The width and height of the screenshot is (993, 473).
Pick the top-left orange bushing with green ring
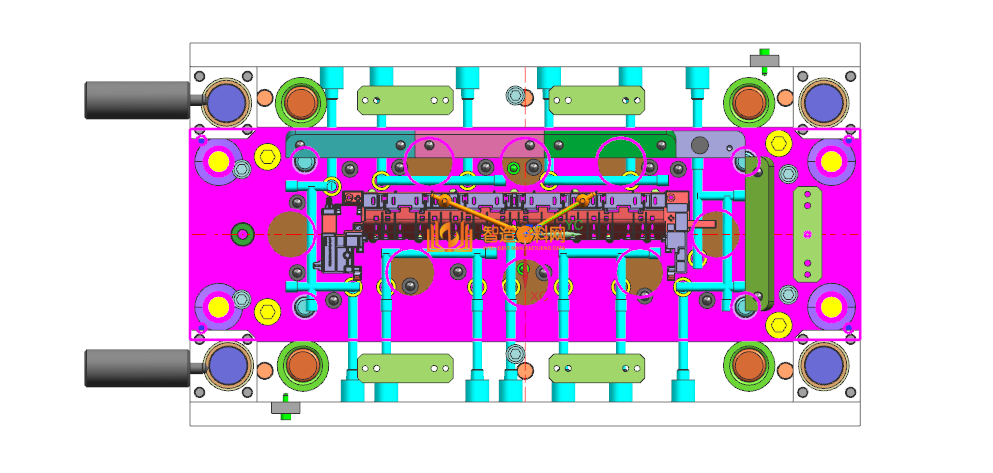click(x=300, y=102)
